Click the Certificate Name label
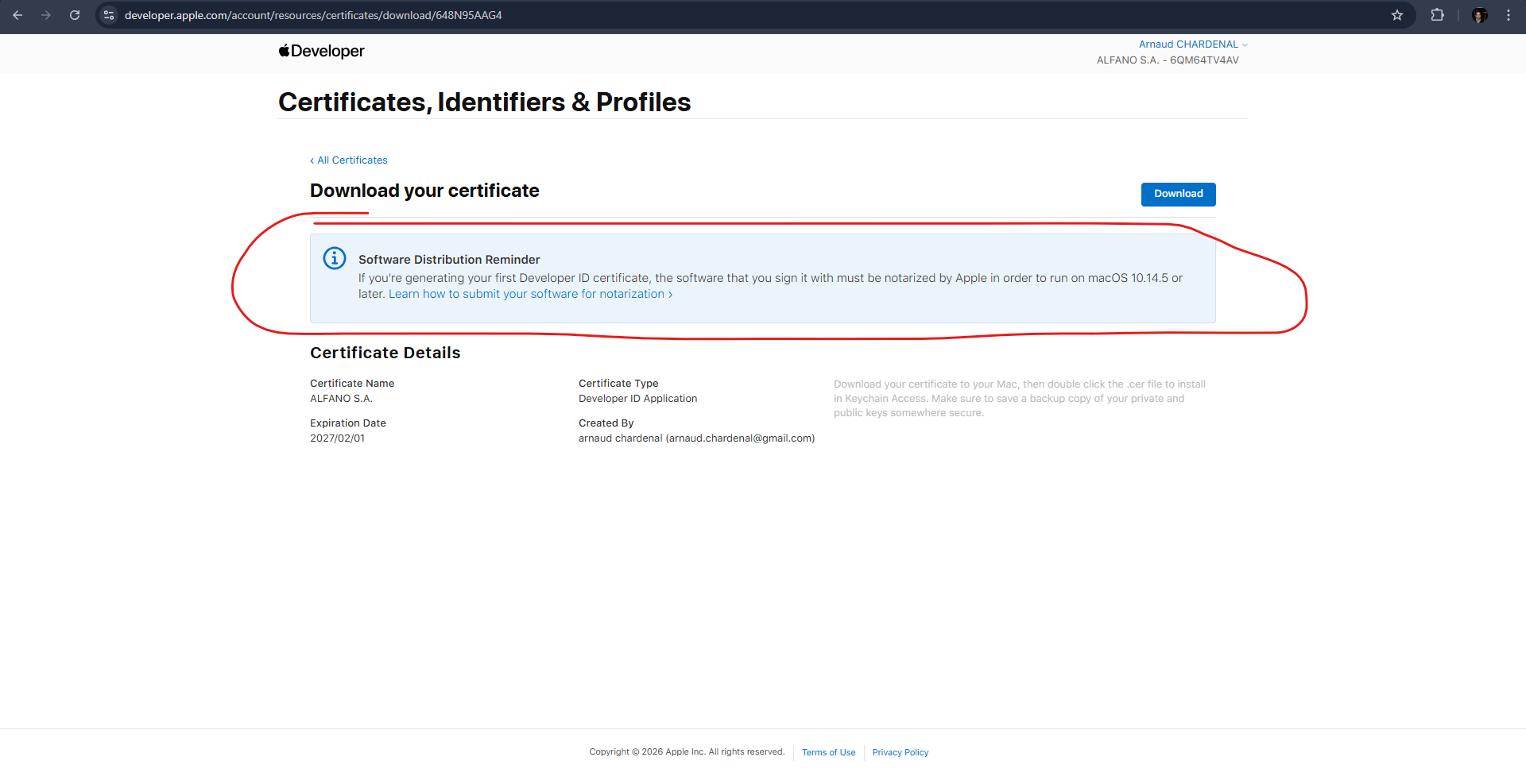Viewport: 1526px width, 784px height. (352, 384)
